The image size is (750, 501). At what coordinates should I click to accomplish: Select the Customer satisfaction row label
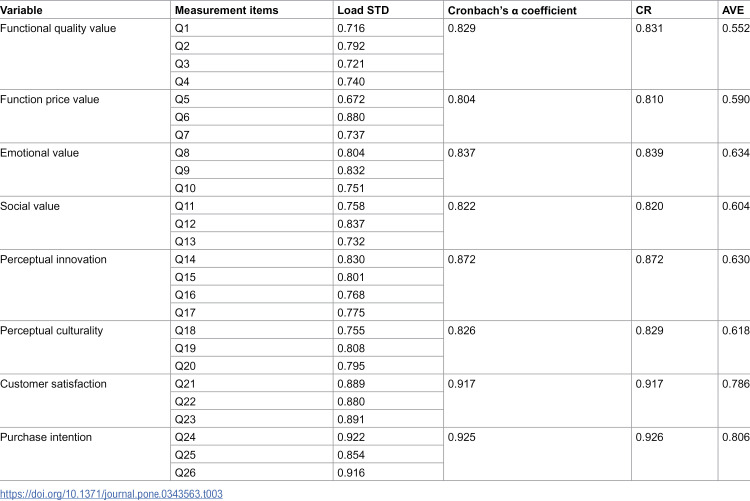coord(53,384)
